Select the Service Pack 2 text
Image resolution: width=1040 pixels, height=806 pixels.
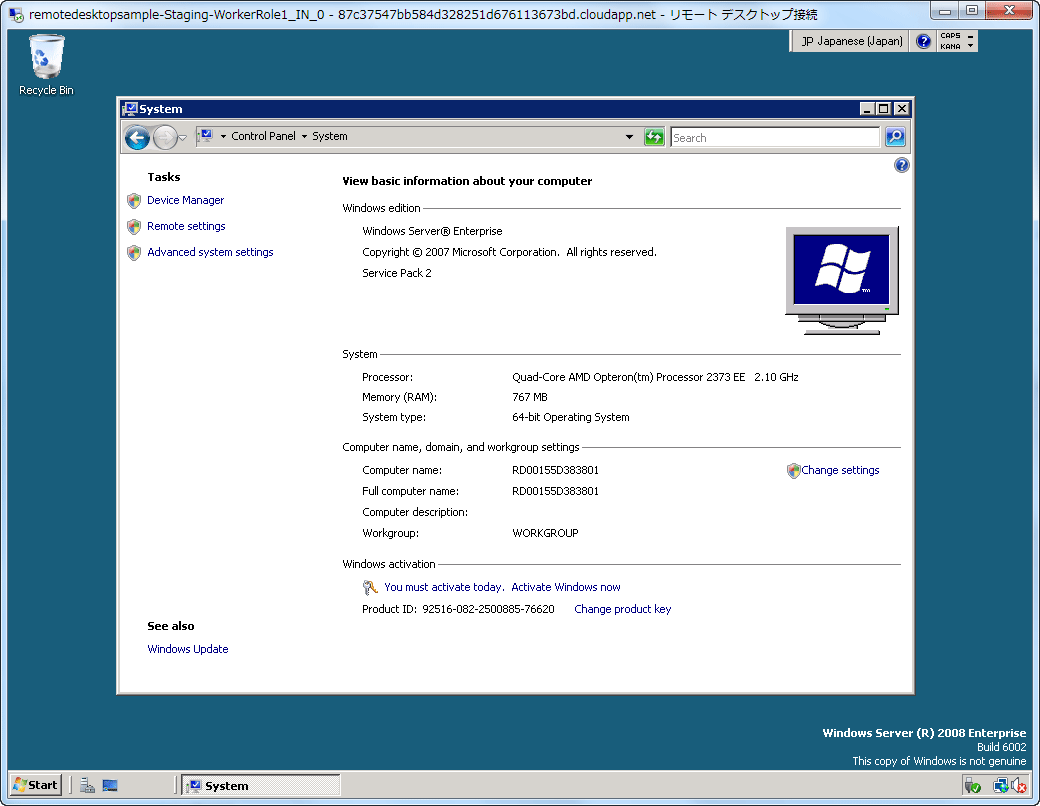(x=397, y=273)
